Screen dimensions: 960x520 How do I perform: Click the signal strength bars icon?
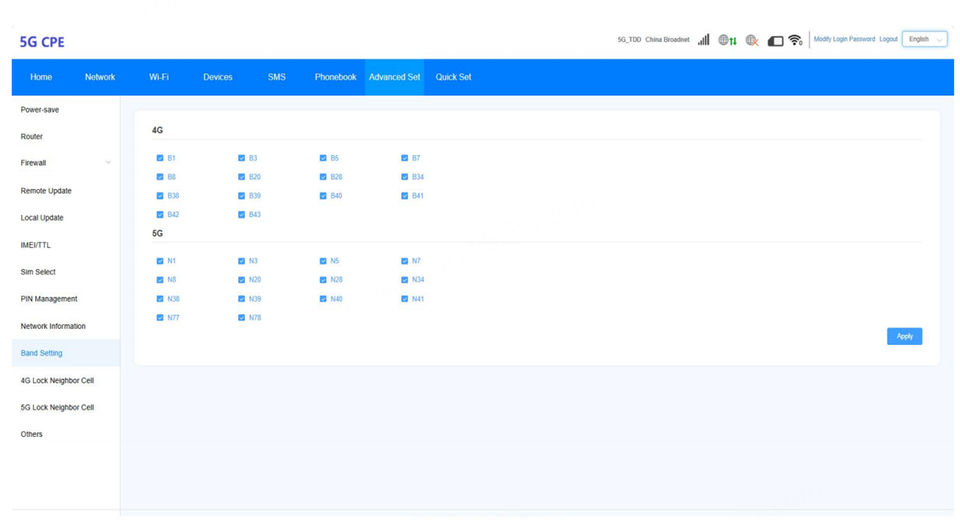click(x=703, y=40)
